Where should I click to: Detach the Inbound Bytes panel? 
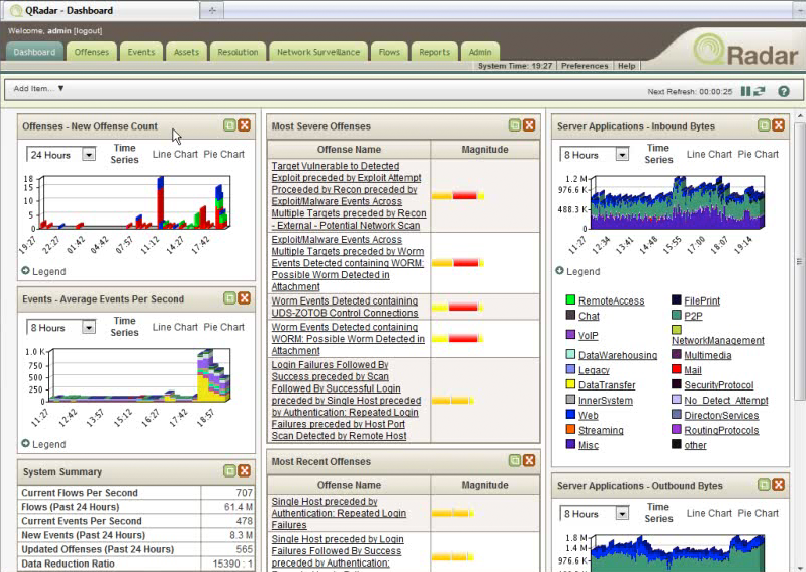pos(764,125)
